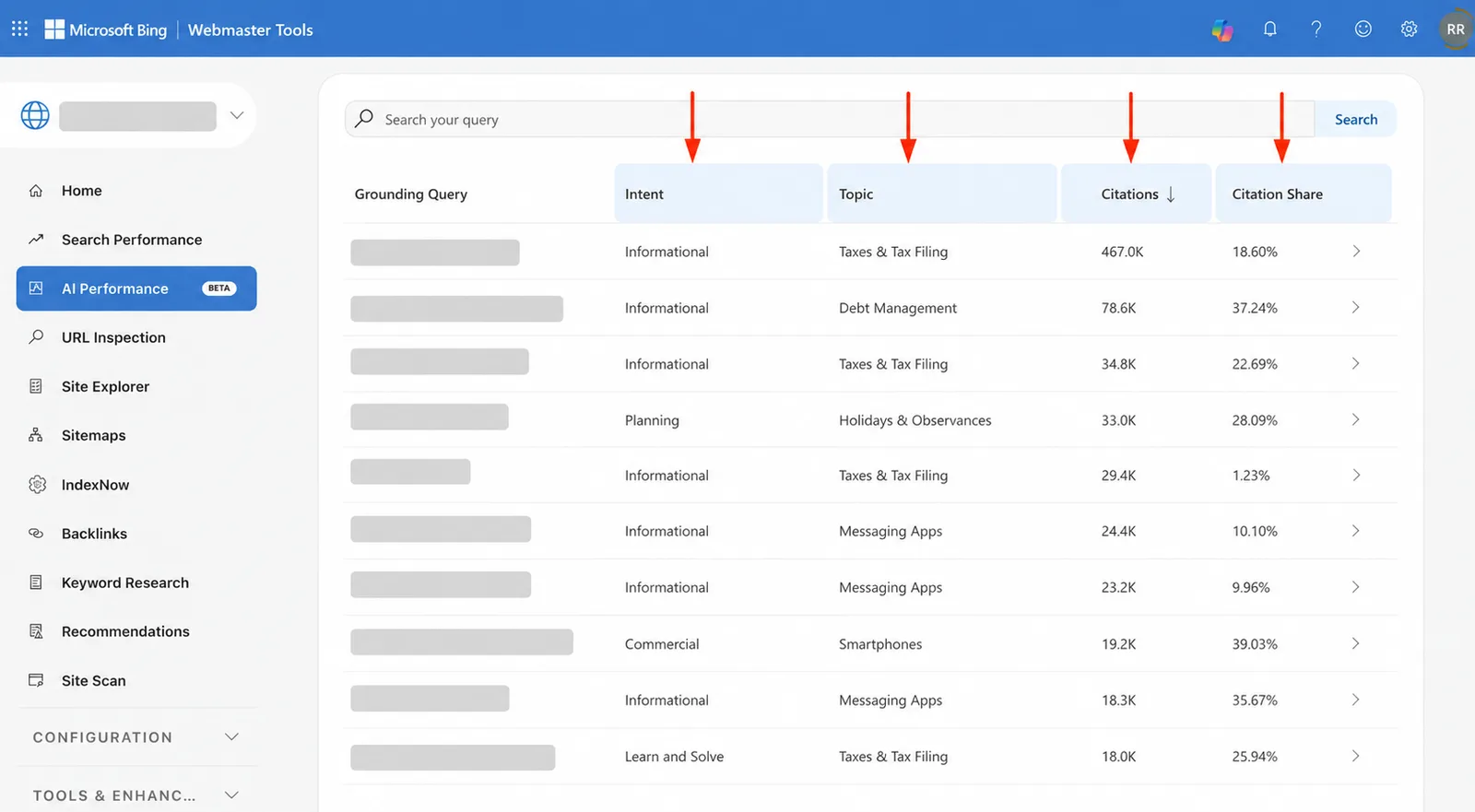Expand the Smartphones row chevron
The image size is (1475, 812).
point(1356,644)
